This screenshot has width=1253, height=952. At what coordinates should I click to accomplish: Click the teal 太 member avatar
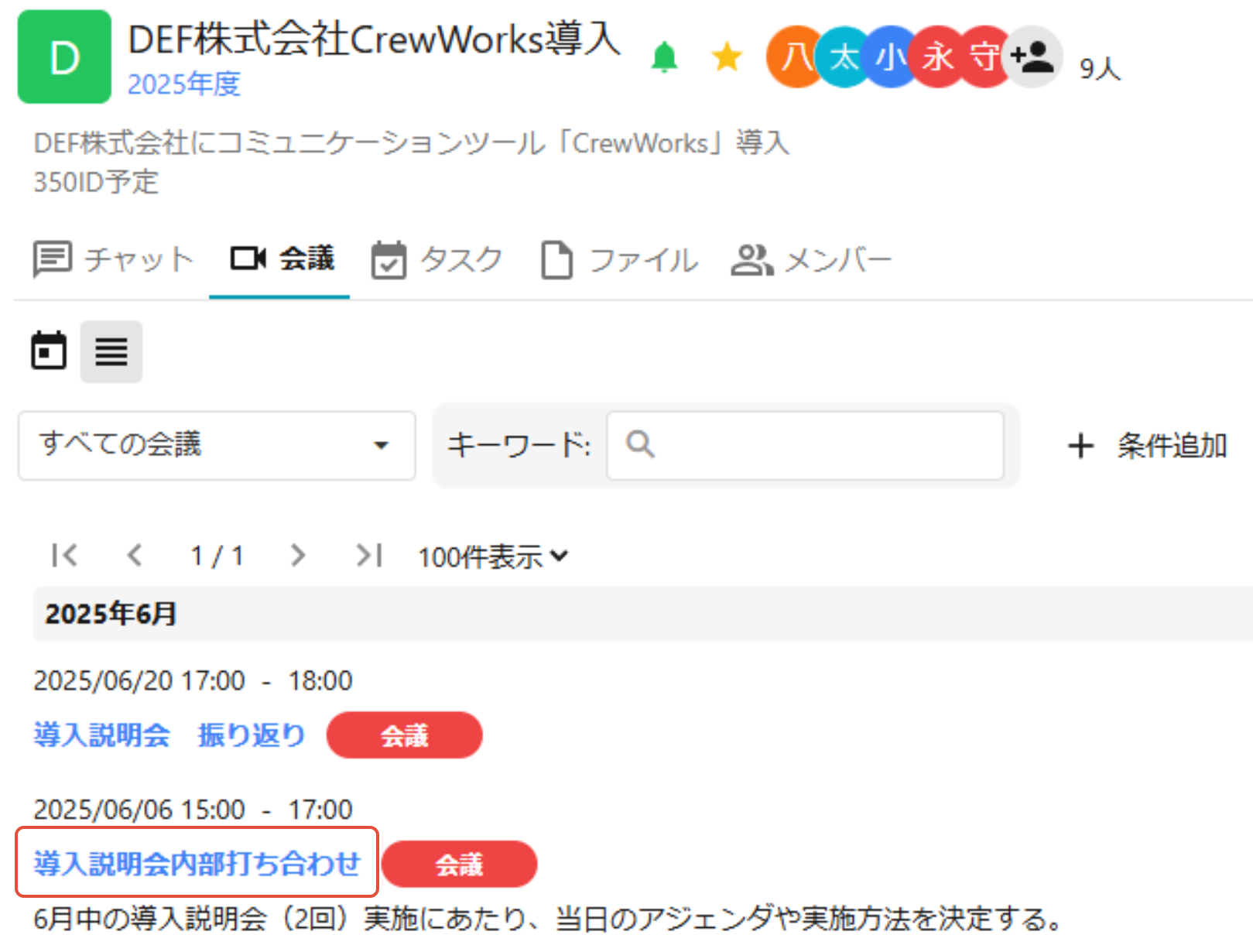[x=843, y=57]
